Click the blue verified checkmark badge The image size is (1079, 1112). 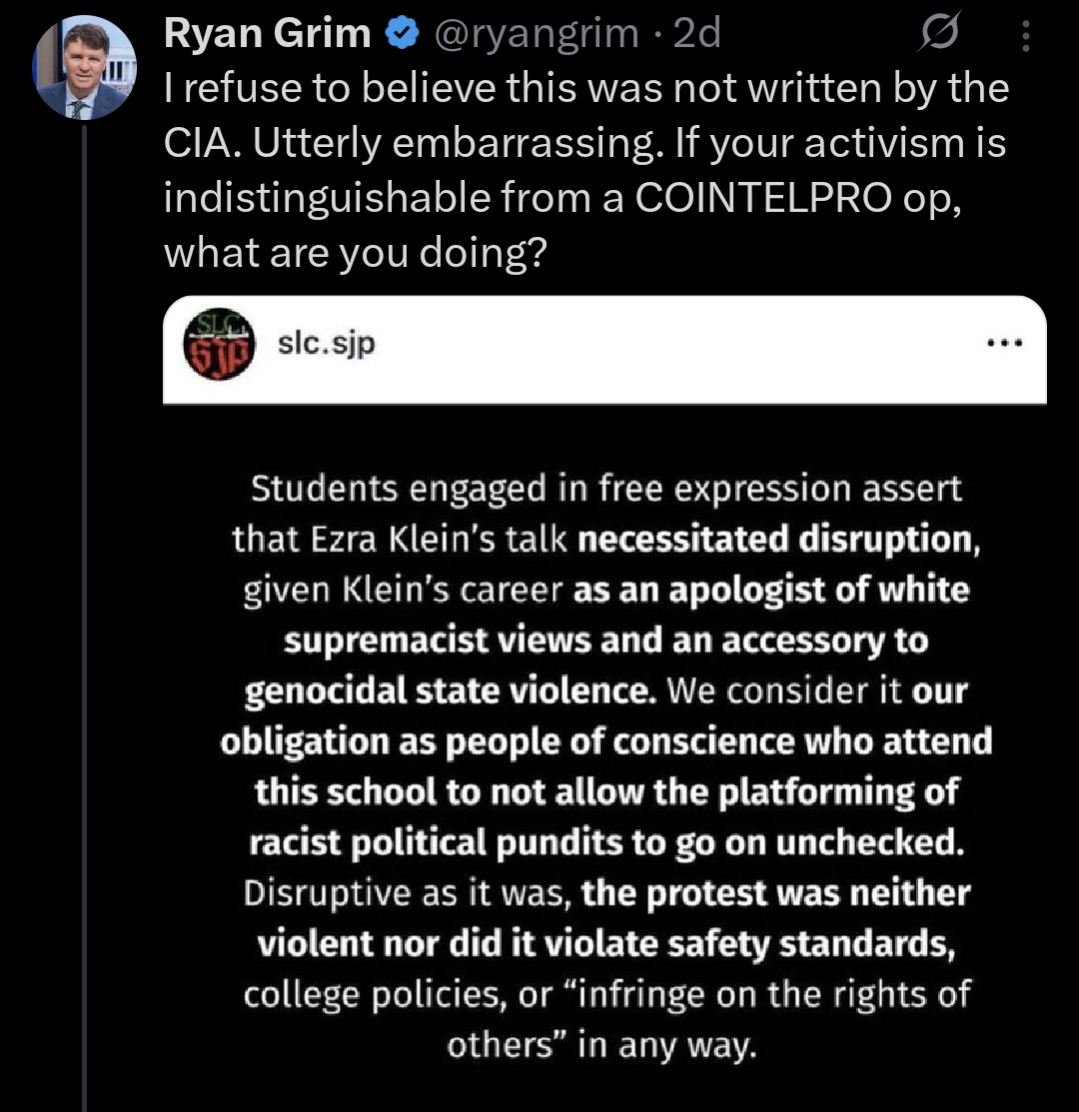click(402, 34)
